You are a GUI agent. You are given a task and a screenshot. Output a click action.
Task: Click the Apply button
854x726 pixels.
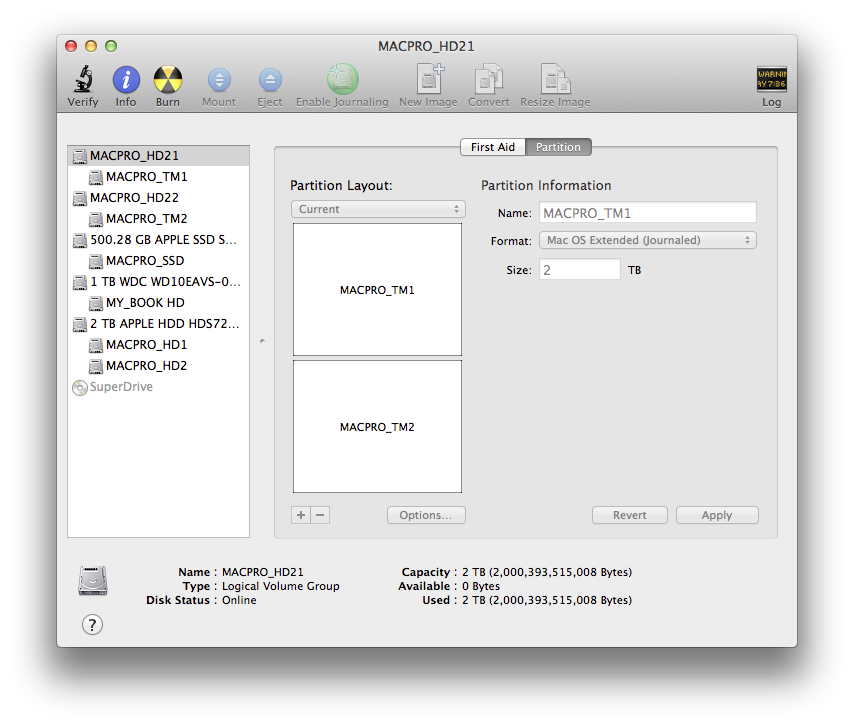(717, 515)
